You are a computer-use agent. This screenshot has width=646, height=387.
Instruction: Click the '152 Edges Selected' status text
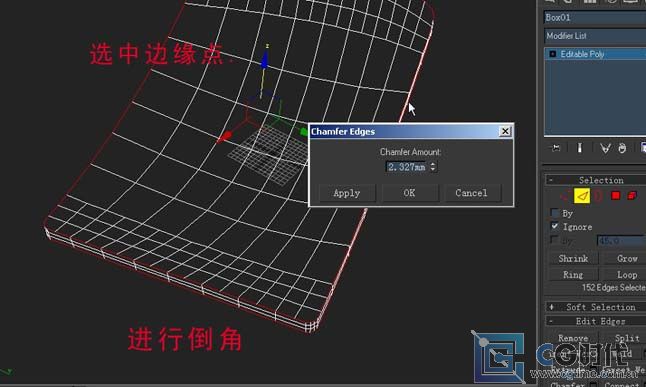pyautogui.click(x=613, y=287)
